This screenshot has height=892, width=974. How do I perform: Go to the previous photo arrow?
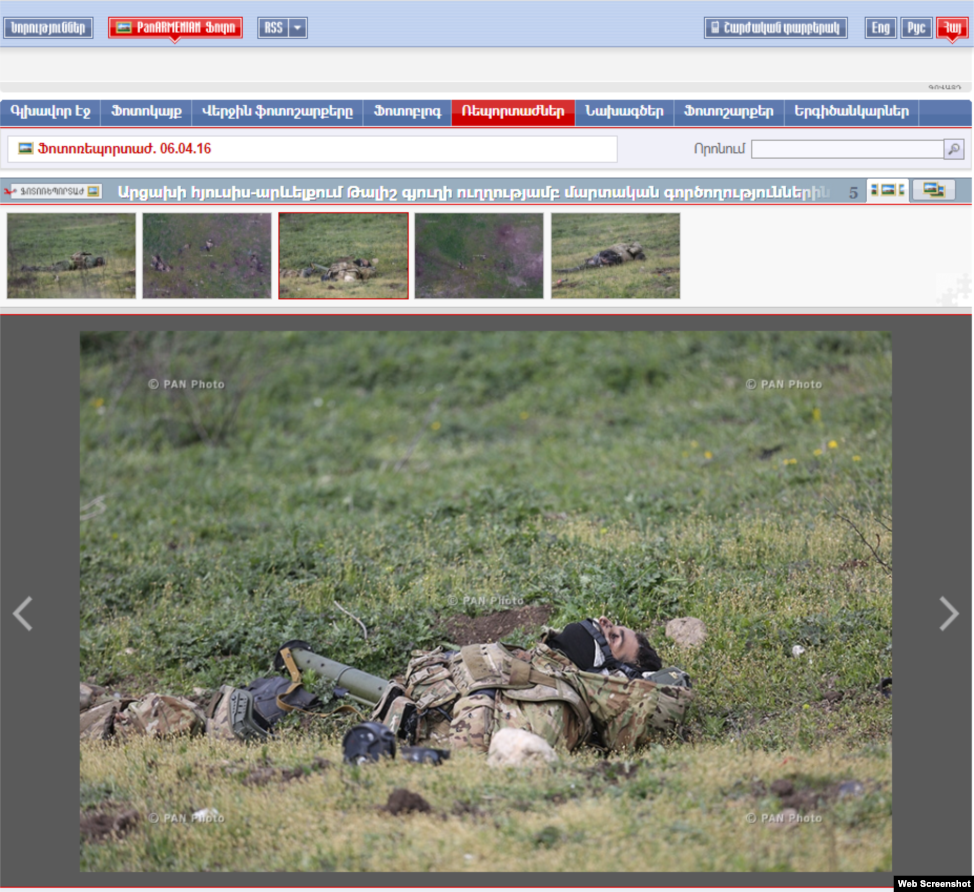23,613
